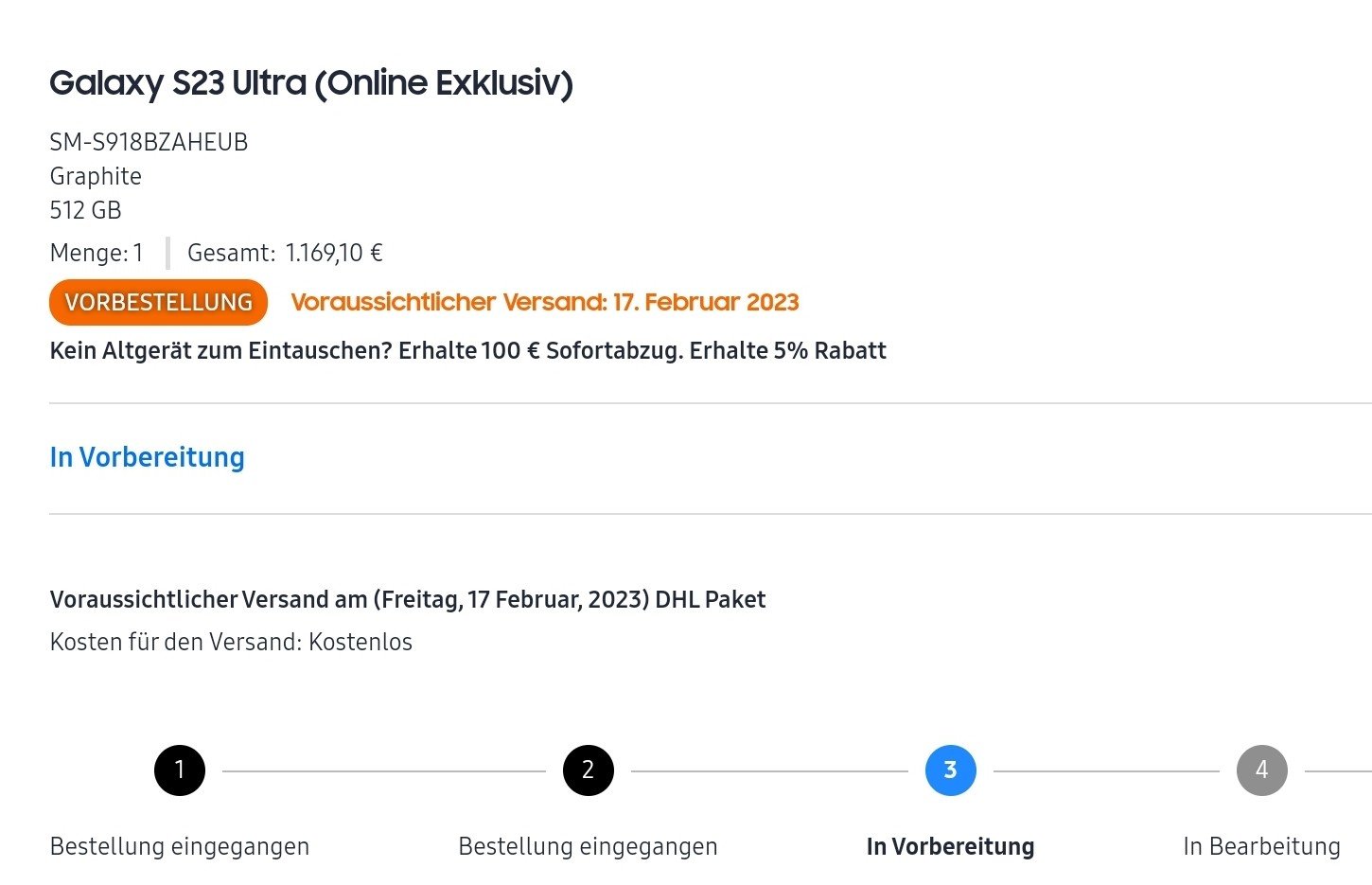
Task: Click the Kein Altgerät zum Eintauschen promo text
Action: [467, 351]
